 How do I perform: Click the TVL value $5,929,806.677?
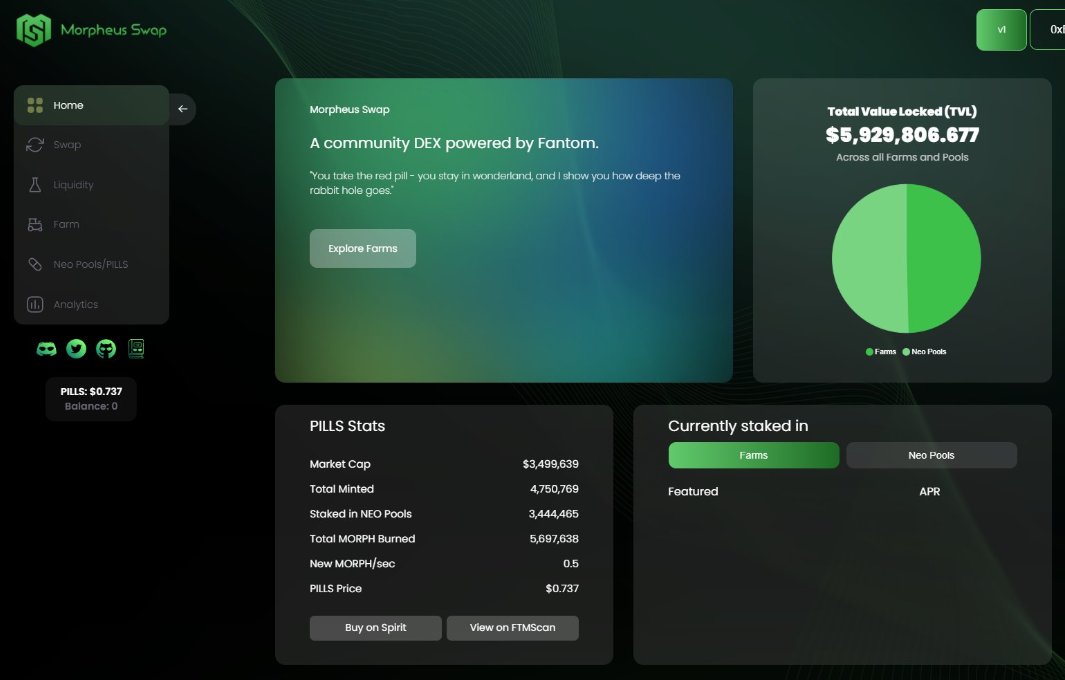(902, 135)
